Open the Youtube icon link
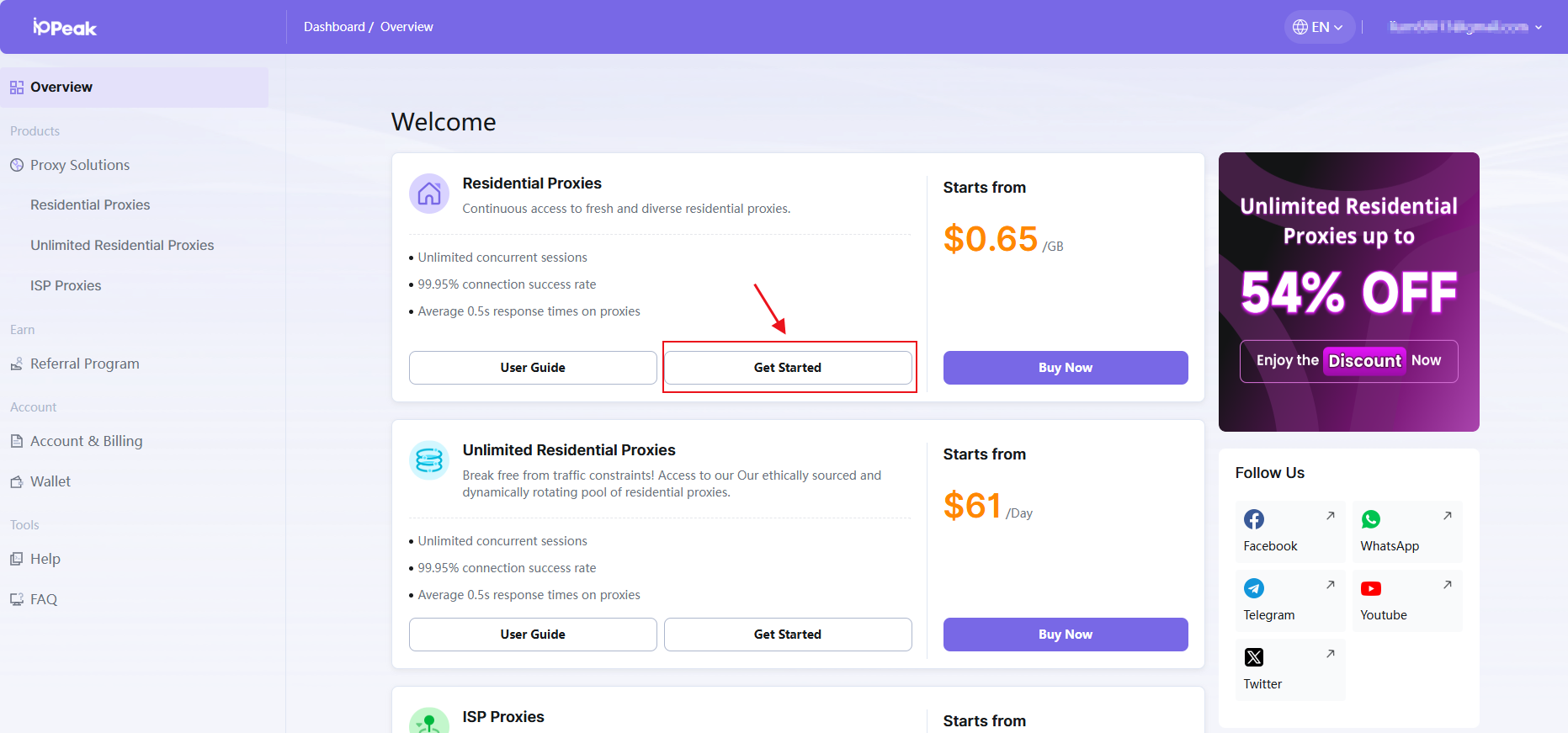Image resolution: width=1568 pixels, height=733 pixels. [1371, 588]
